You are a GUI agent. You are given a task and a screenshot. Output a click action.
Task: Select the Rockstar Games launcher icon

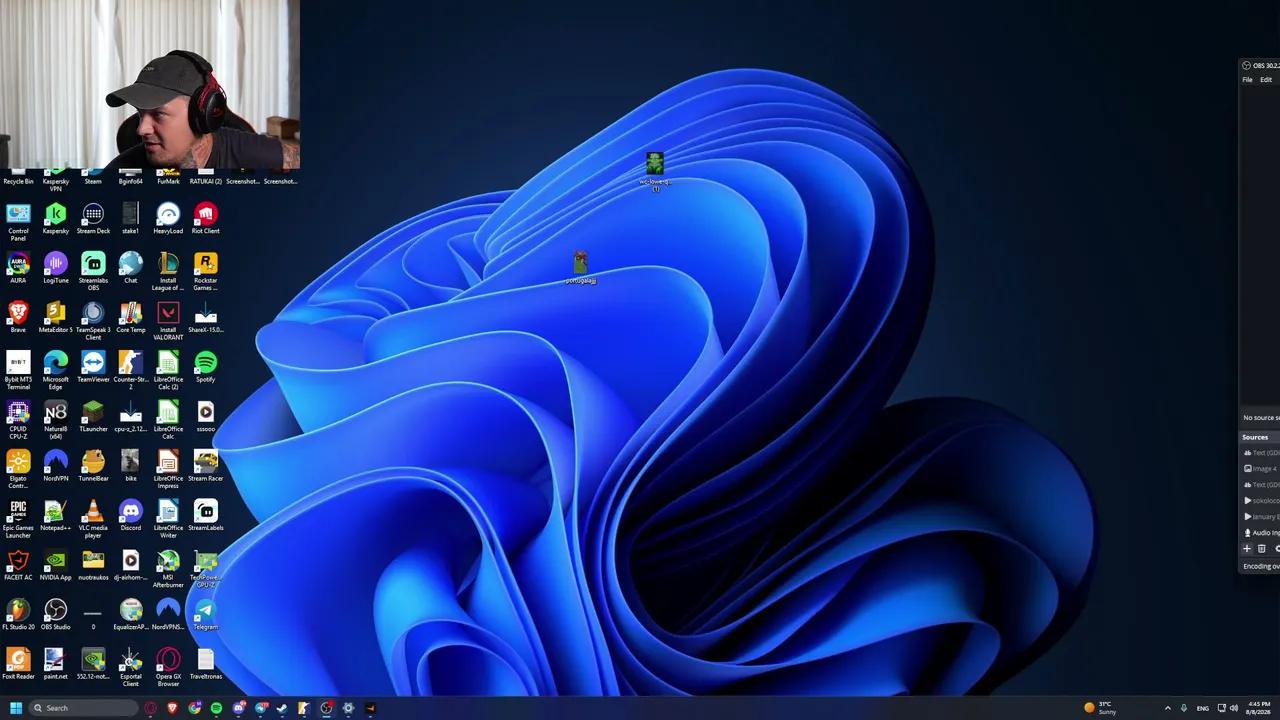(205, 272)
